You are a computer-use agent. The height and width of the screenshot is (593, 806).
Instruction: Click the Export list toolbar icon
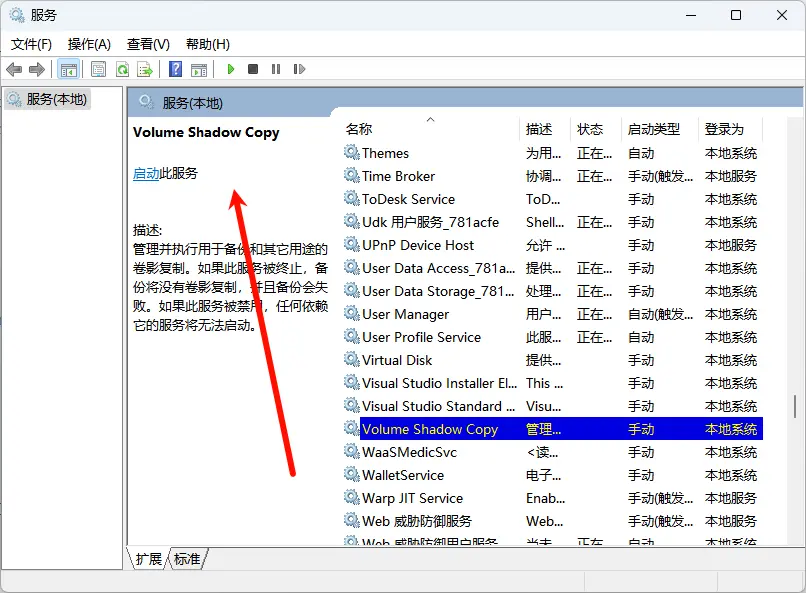pyautogui.click(x=145, y=69)
